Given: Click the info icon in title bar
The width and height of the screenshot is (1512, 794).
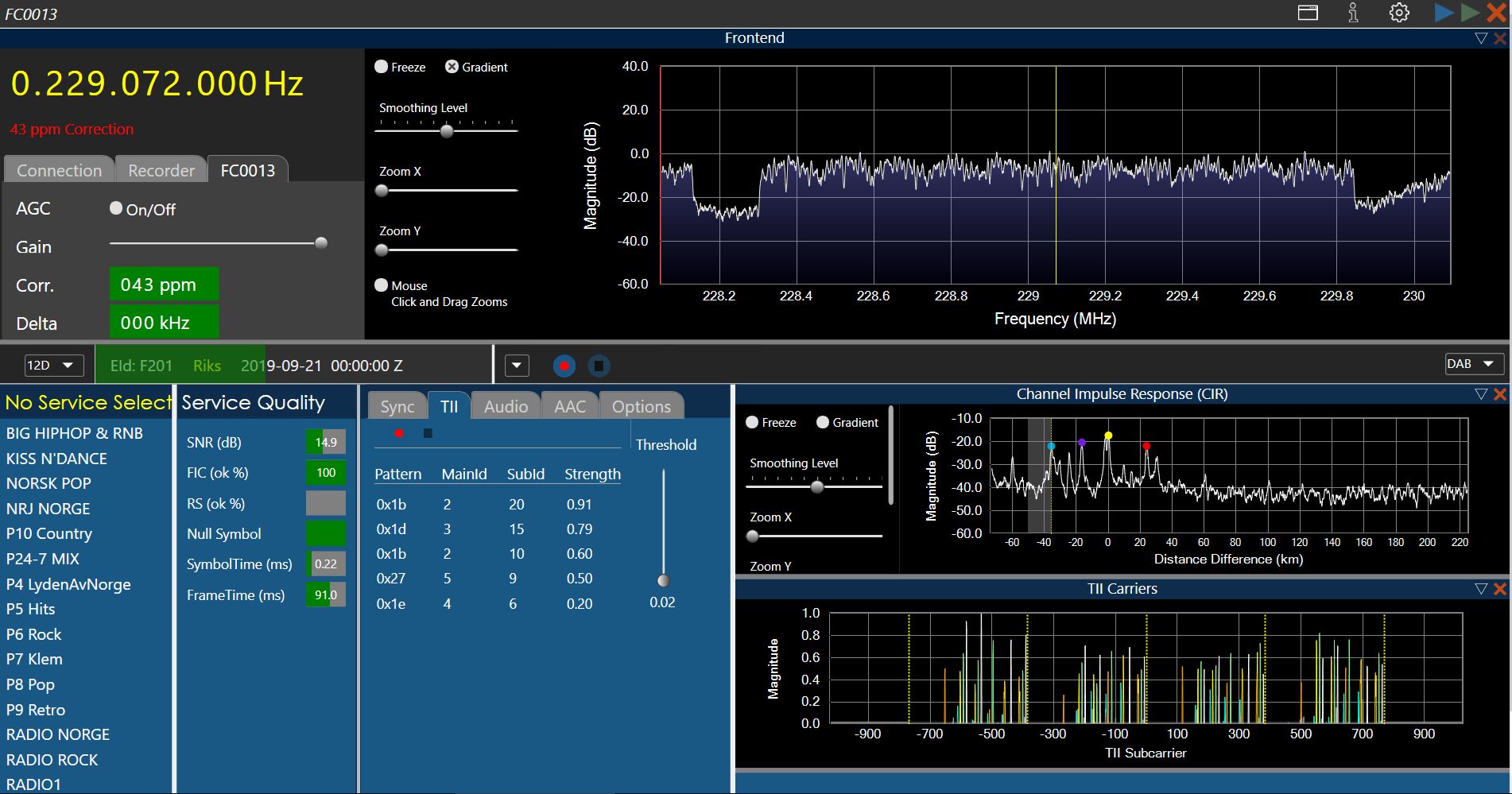Looking at the screenshot, I should coord(1353,13).
